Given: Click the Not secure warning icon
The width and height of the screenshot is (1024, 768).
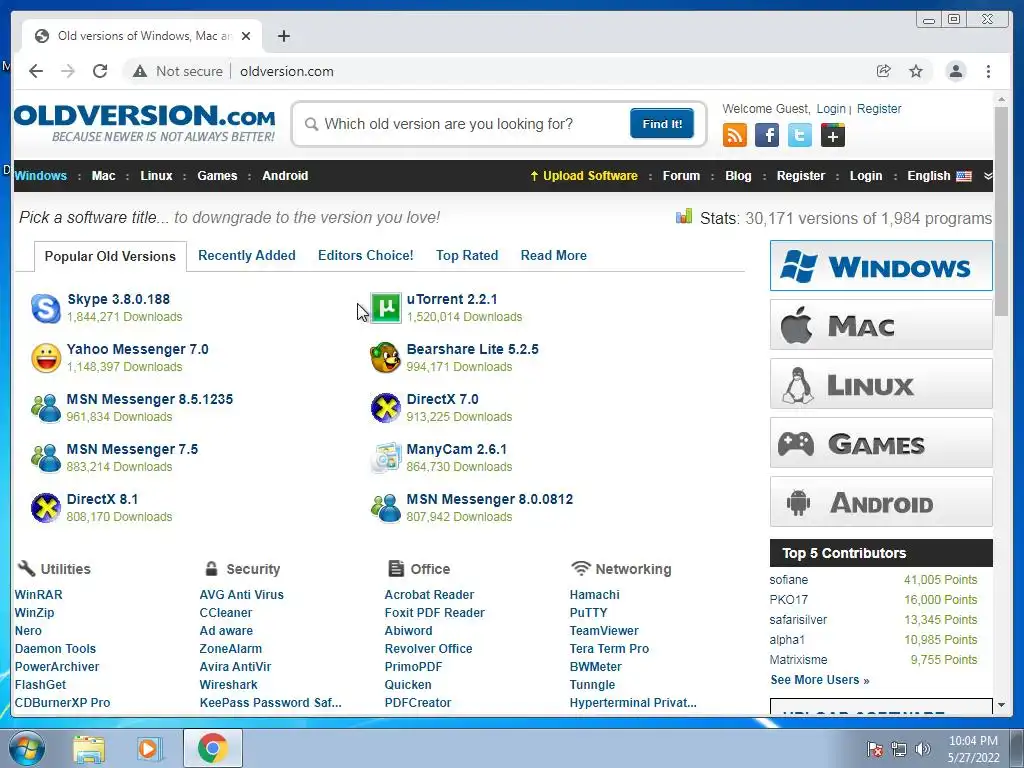Looking at the screenshot, I should tap(140, 71).
